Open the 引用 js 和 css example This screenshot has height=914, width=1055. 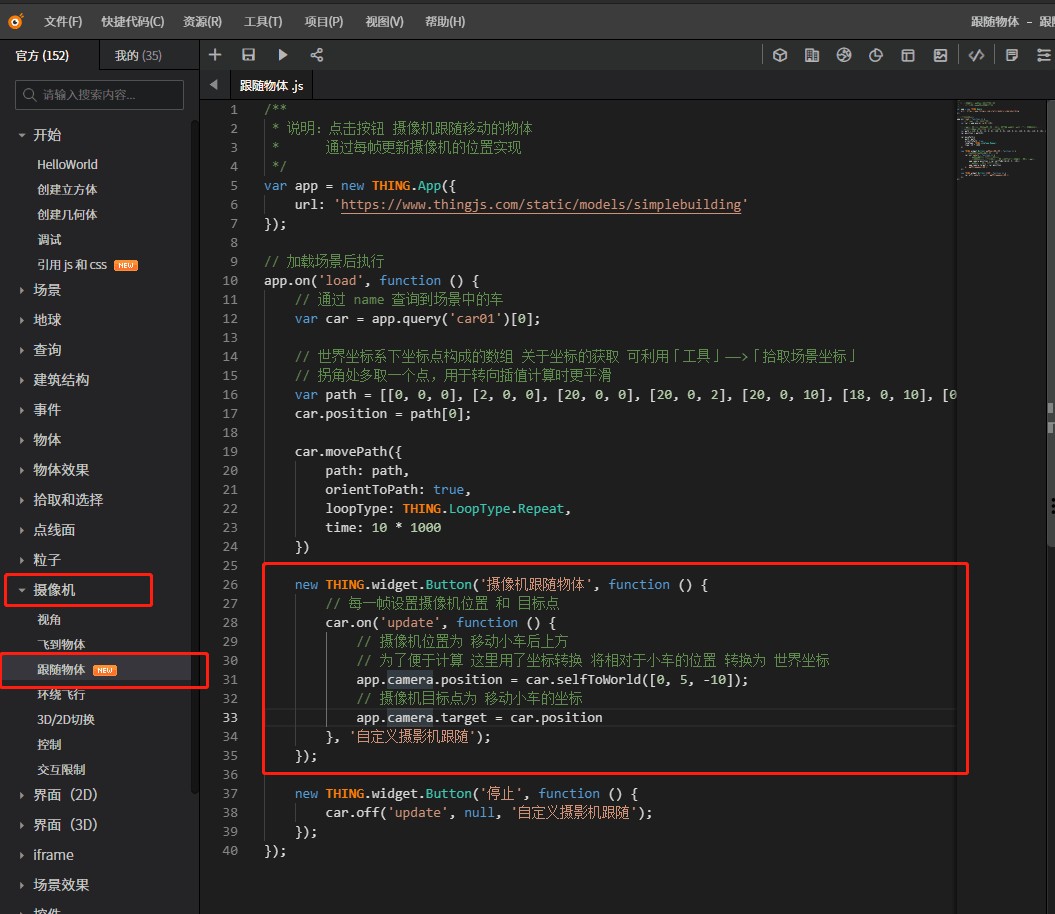pos(72,265)
